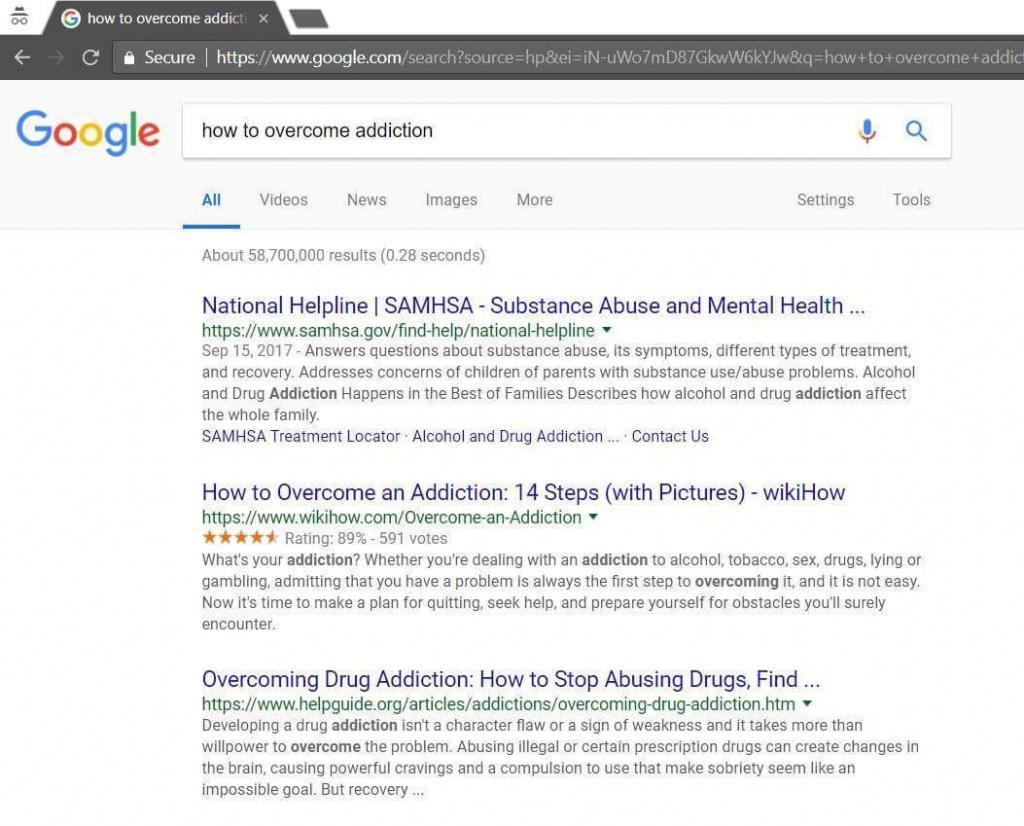The width and height of the screenshot is (1024, 826).
Task: Click the Google favicon on the tab
Action: tap(71, 18)
